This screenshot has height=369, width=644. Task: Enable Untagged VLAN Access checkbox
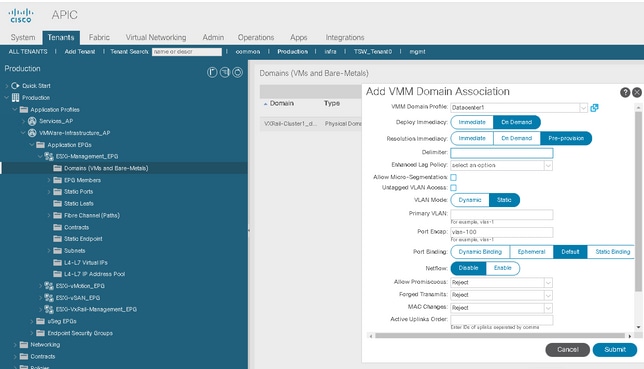(x=453, y=188)
